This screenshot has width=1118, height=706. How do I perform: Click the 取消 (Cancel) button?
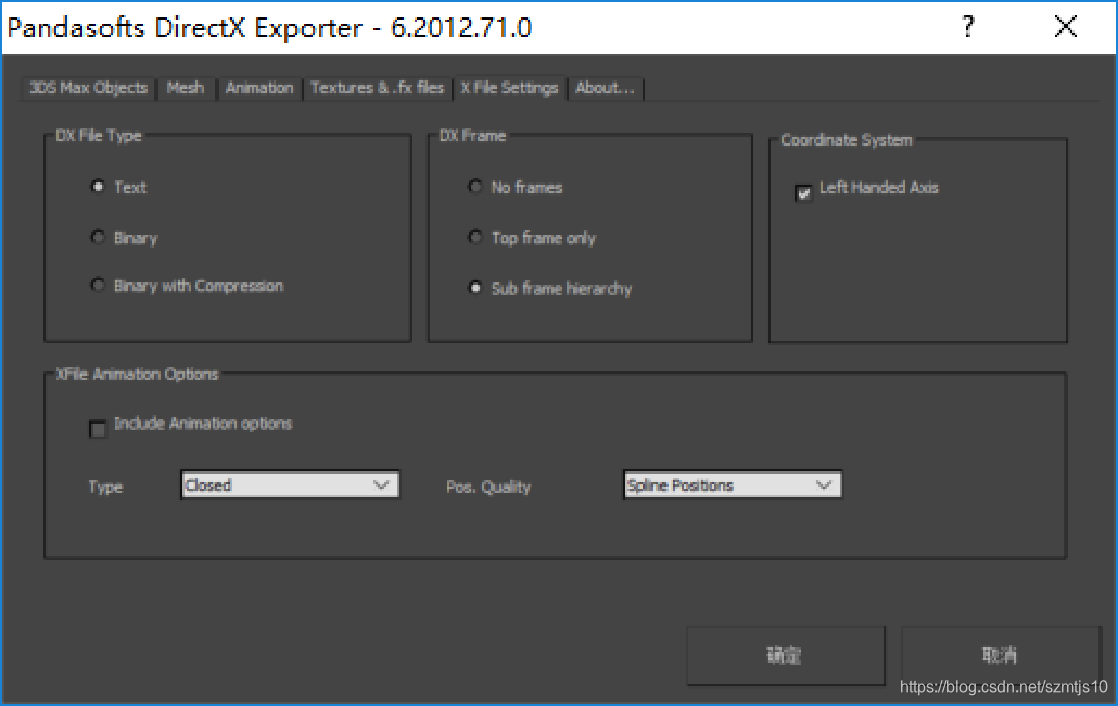tap(1001, 655)
